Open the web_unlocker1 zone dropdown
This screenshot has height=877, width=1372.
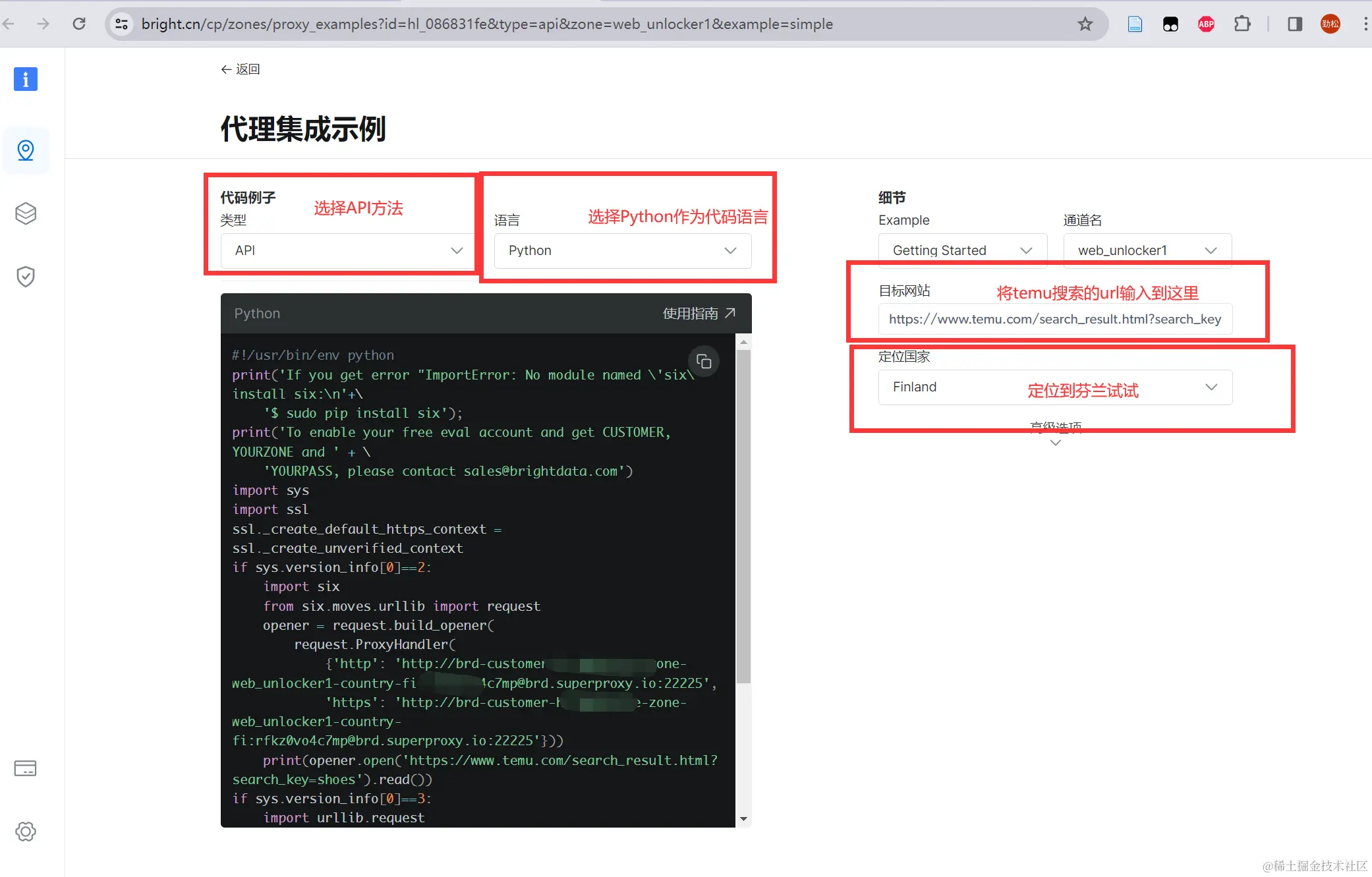1147,250
